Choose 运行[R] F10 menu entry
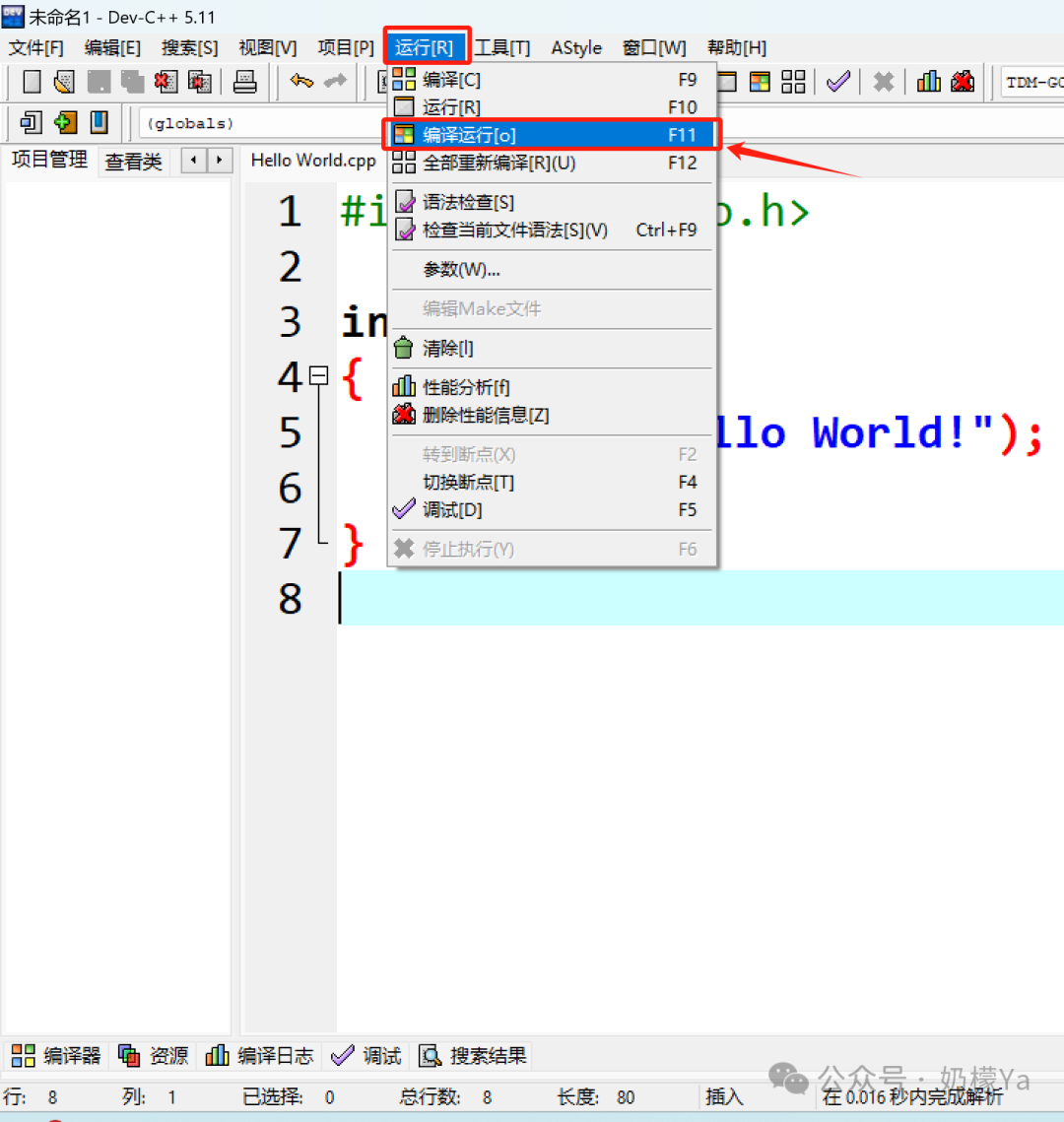Viewport: 1064px width, 1122px height. click(x=552, y=107)
